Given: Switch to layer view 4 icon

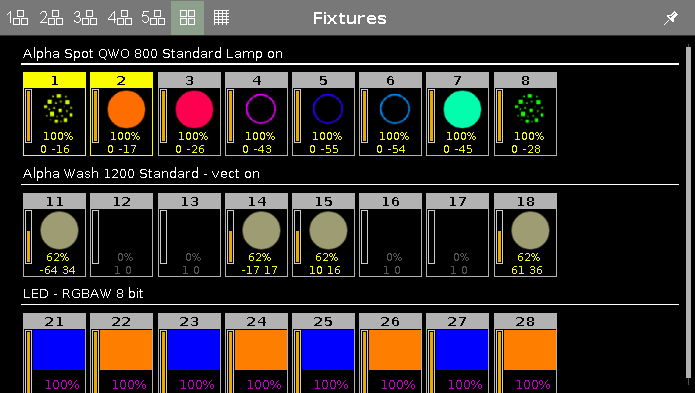Looking at the screenshot, I should click(119, 18).
